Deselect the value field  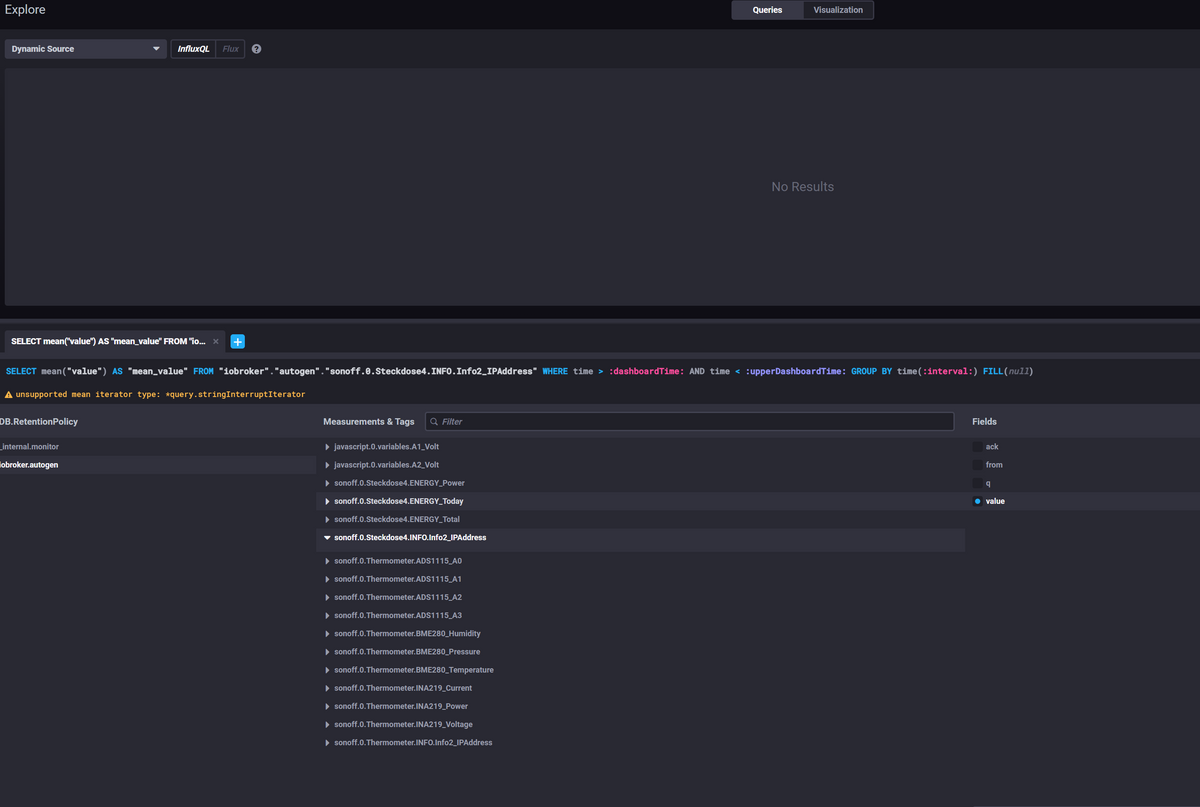click(977, 501)
